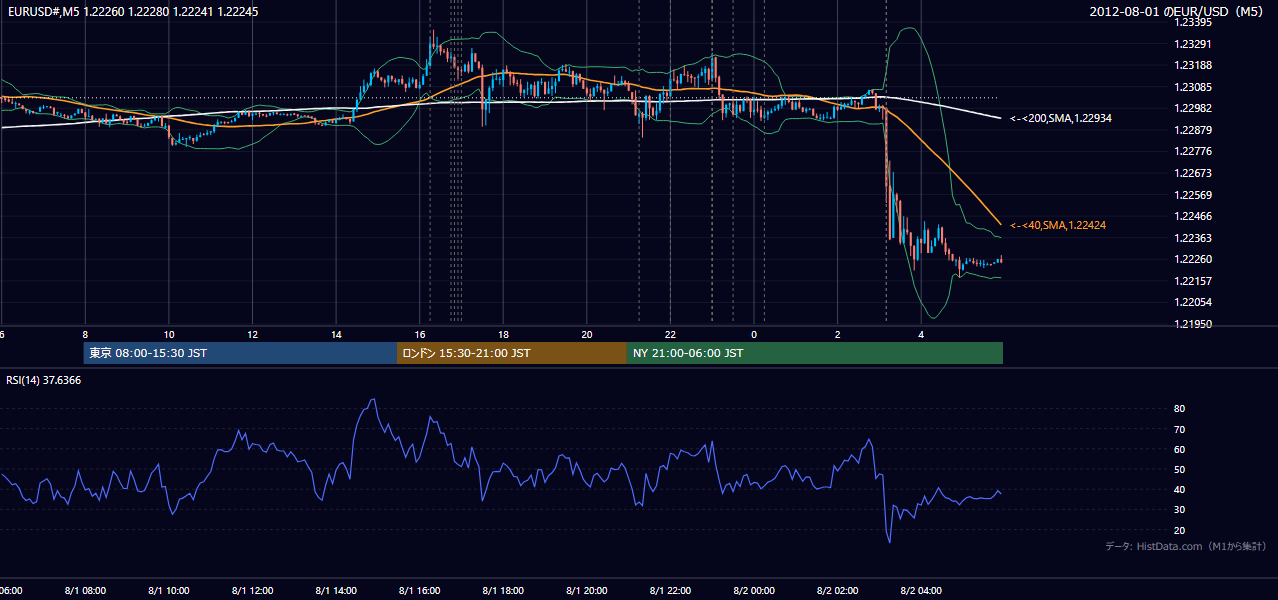Click price axis value 1.23188
This screenshot has height=600, width=1278.
(1193, 65)
